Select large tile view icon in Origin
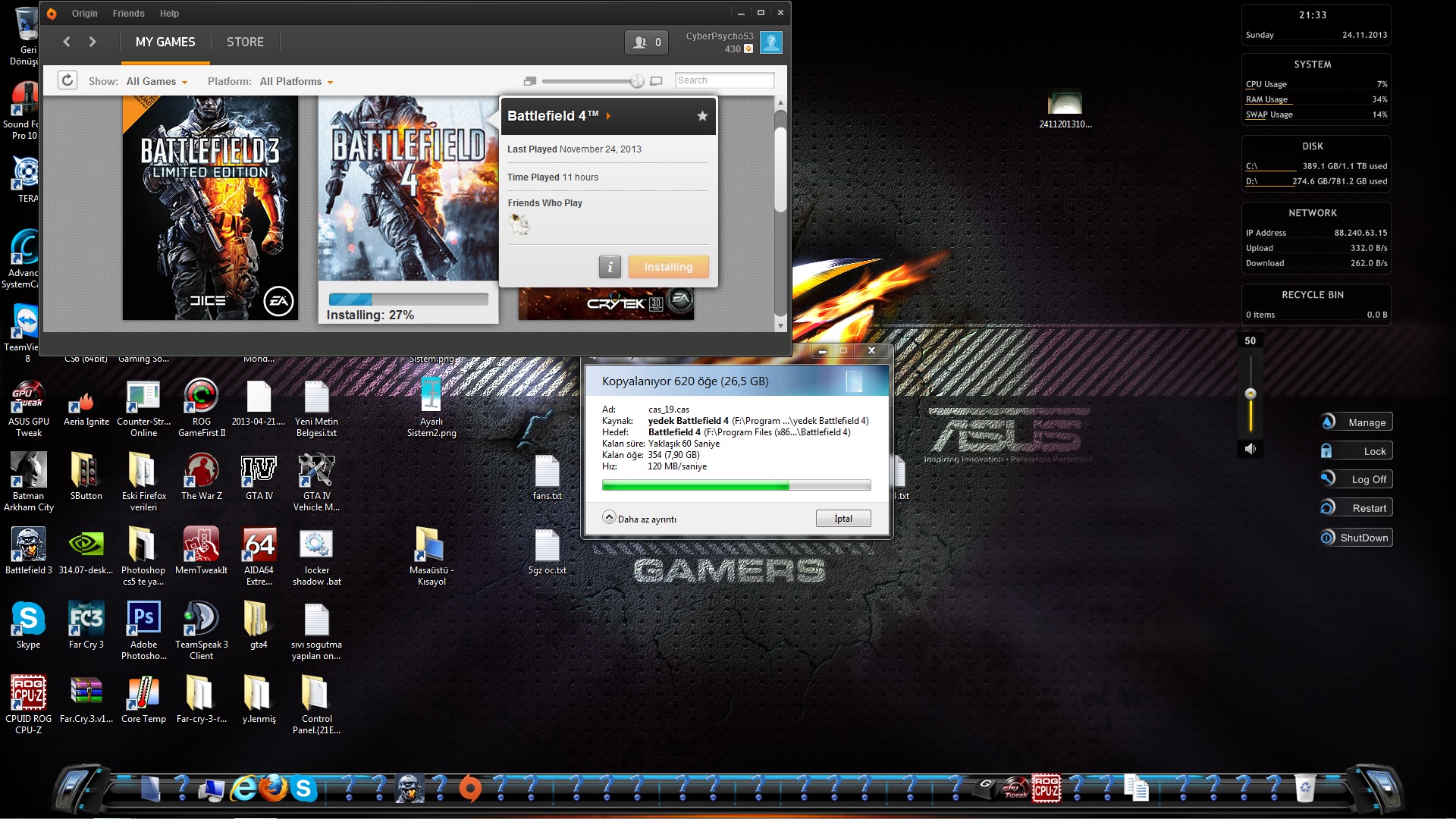1456x819 pixels. (x=657, y=81)
